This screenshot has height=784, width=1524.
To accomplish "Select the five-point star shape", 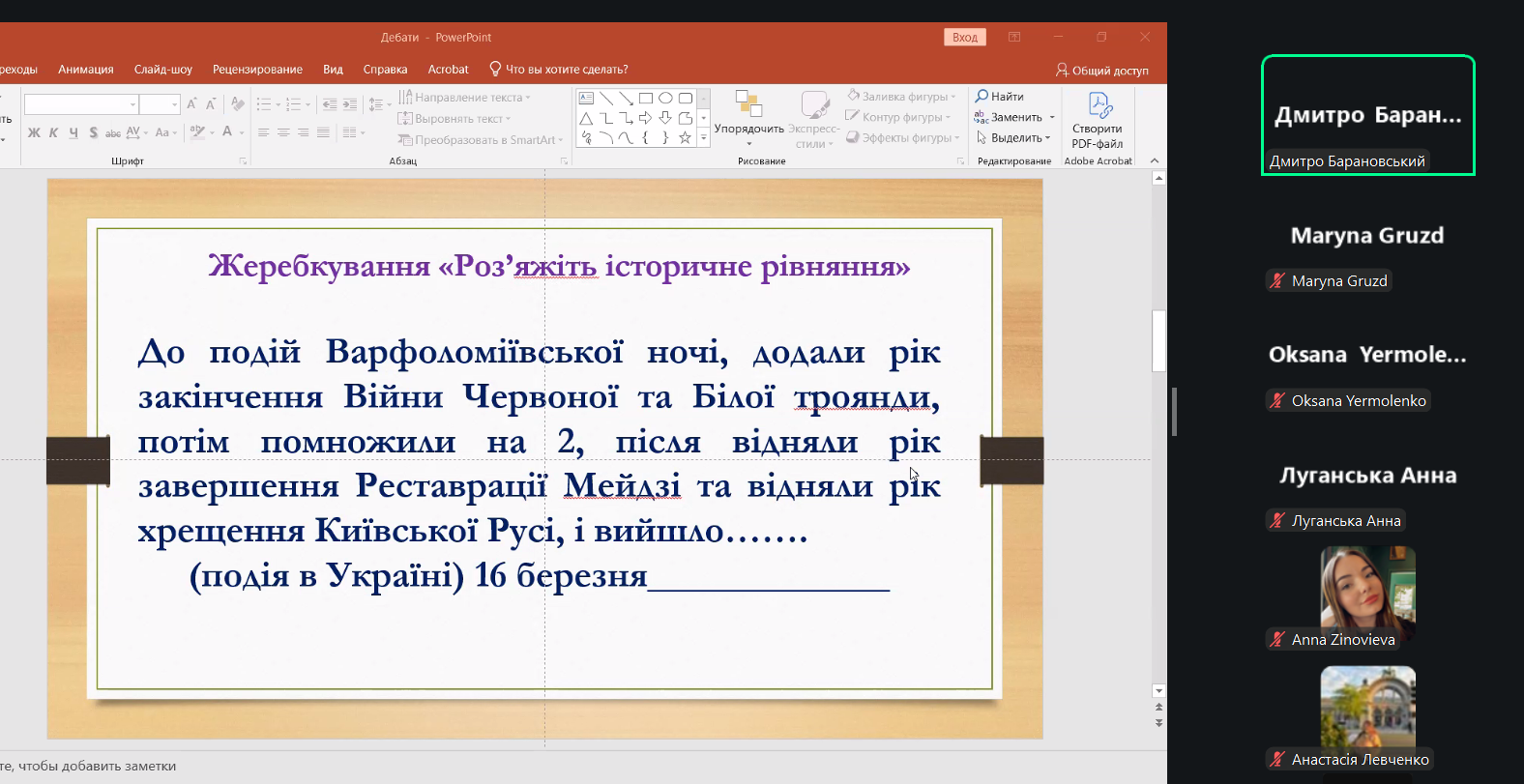I will point(685,138).
